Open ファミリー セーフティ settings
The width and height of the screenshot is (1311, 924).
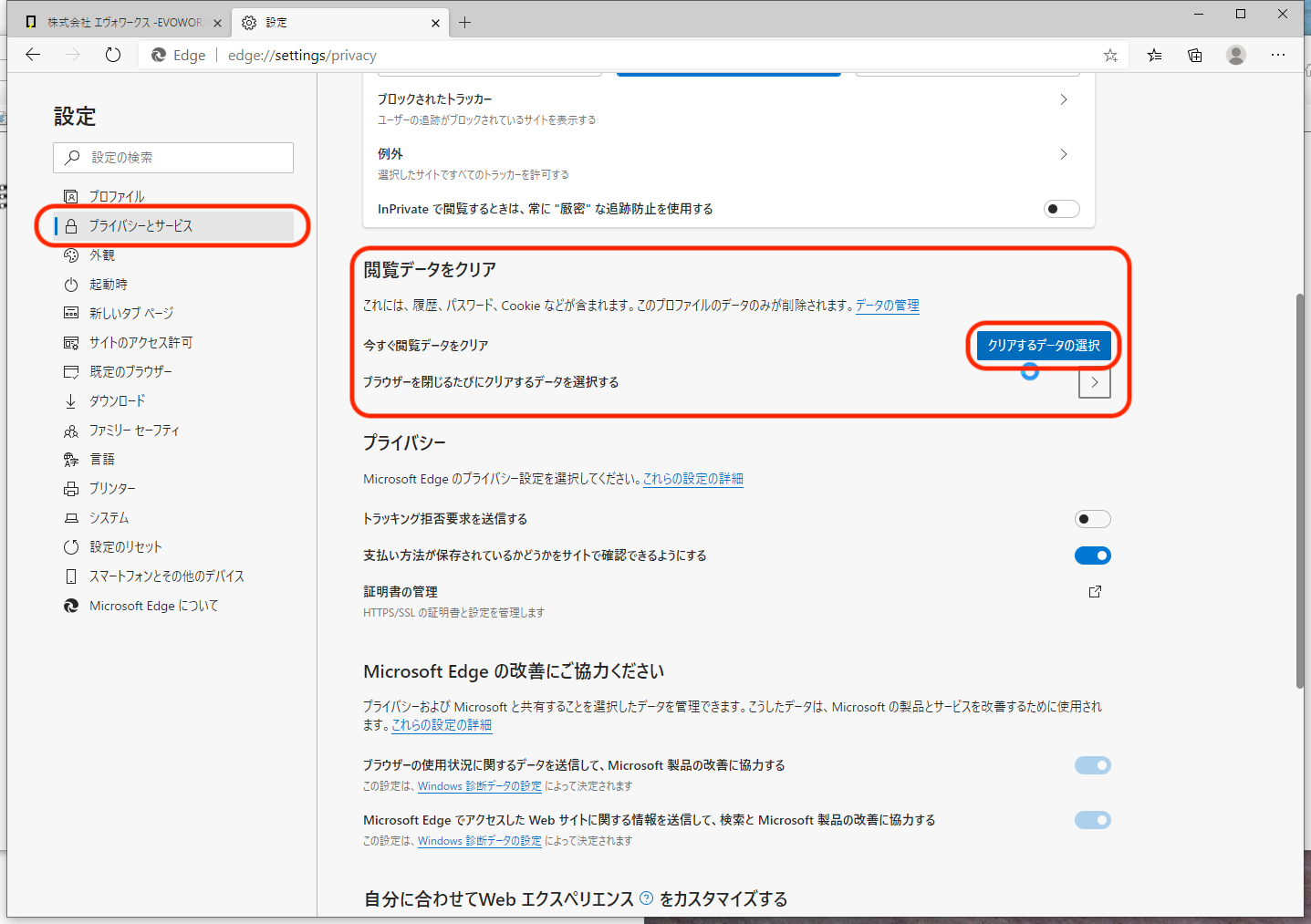click(x=173, y=430)
